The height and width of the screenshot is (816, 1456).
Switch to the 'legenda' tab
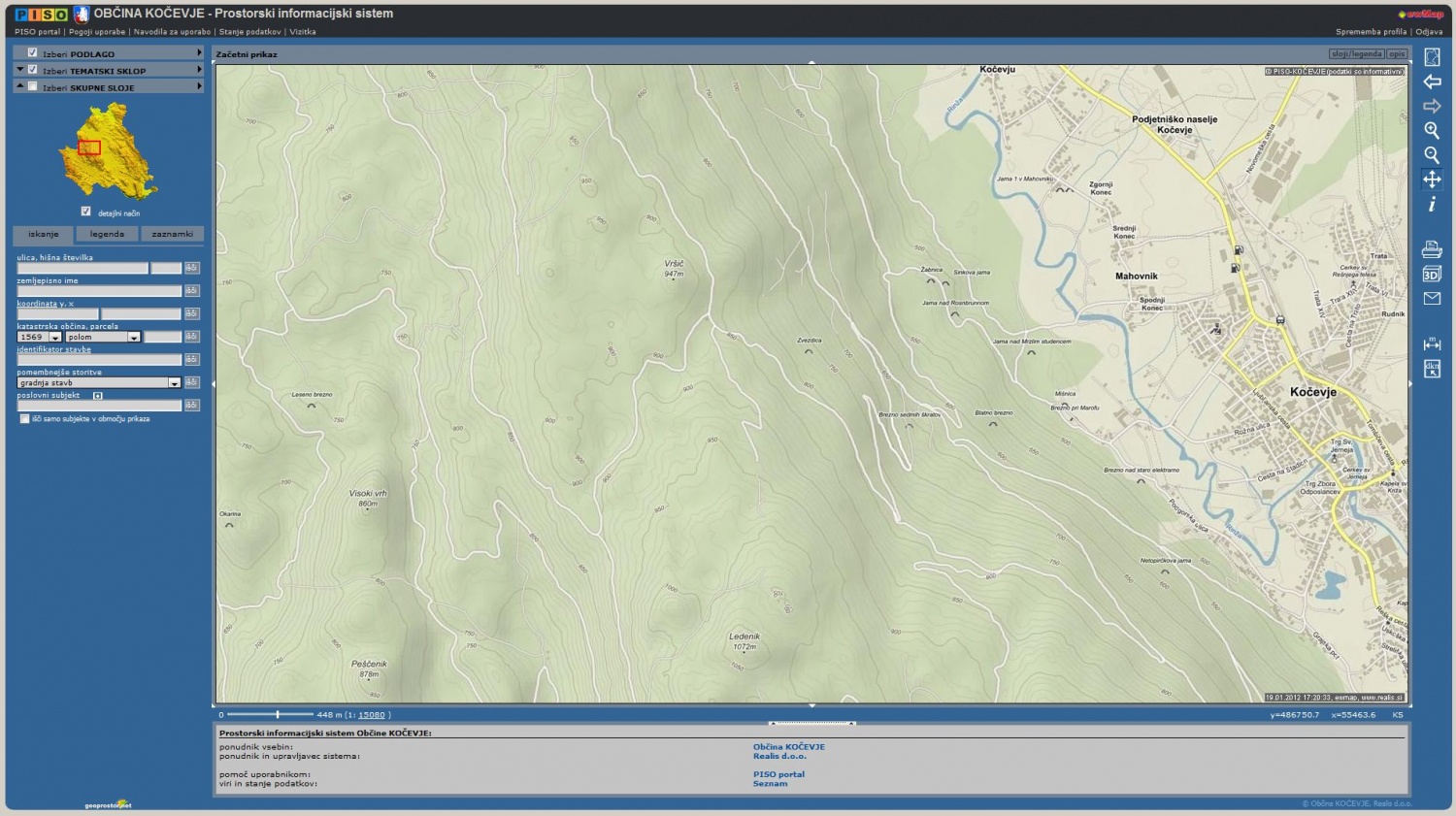click(x=107, y=234)
